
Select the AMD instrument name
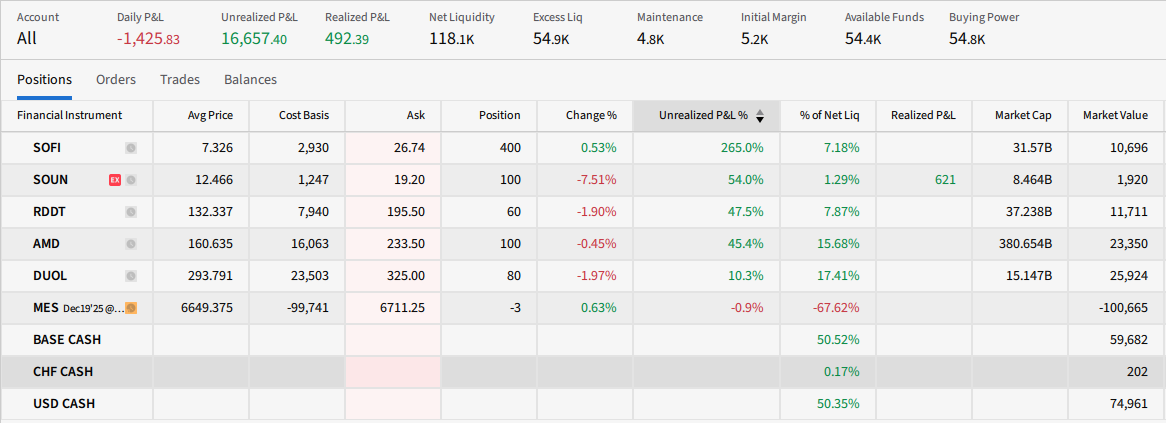(47, 244)
